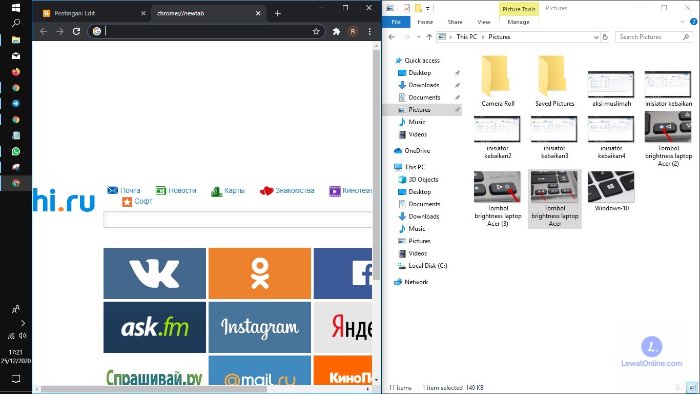Open Mail app from taskbar
This screenshot has width=700, height=394.
16,56
